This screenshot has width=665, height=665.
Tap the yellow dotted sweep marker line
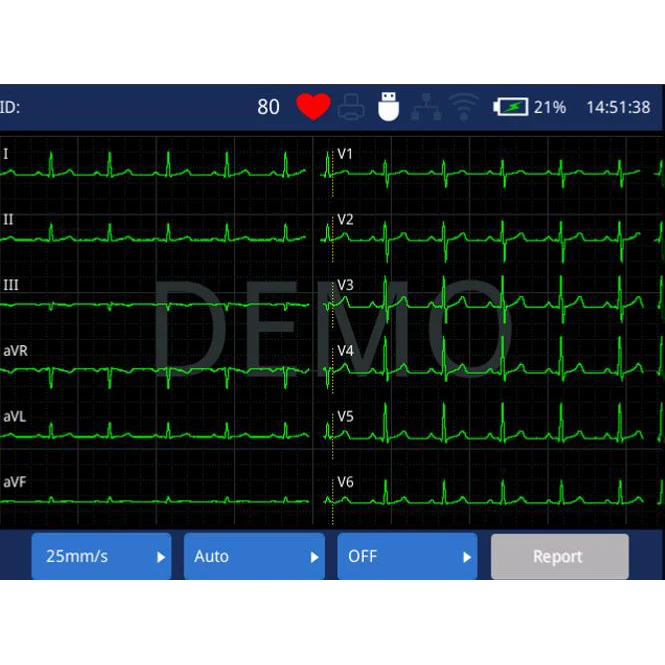332,337
